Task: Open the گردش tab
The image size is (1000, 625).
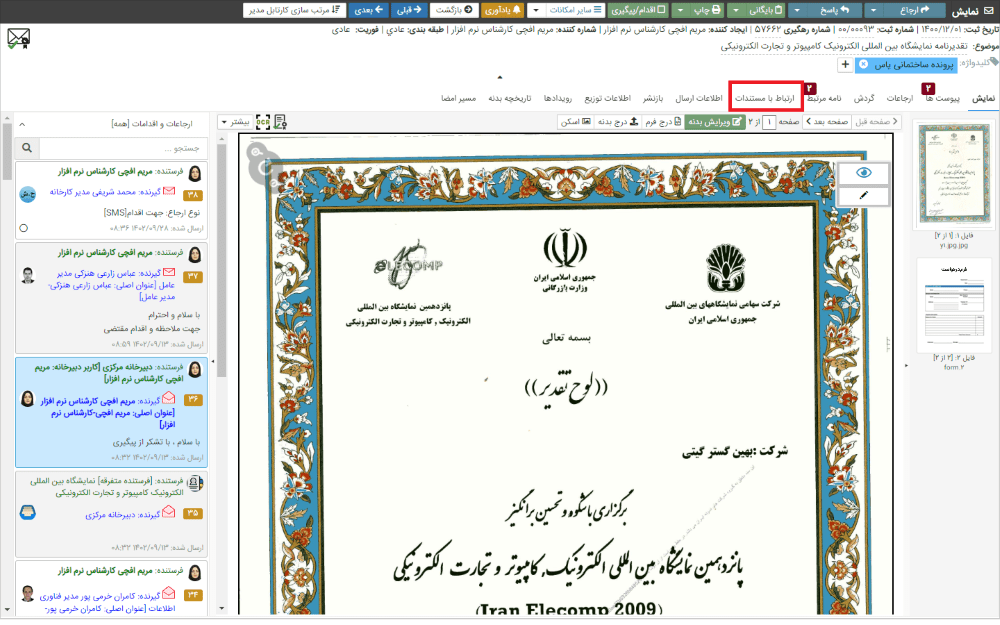Action: tap(864, 98)
